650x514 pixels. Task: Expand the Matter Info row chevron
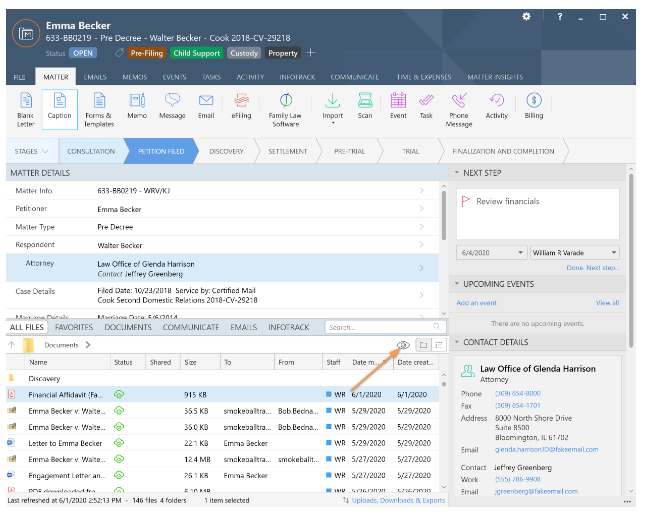422,190
